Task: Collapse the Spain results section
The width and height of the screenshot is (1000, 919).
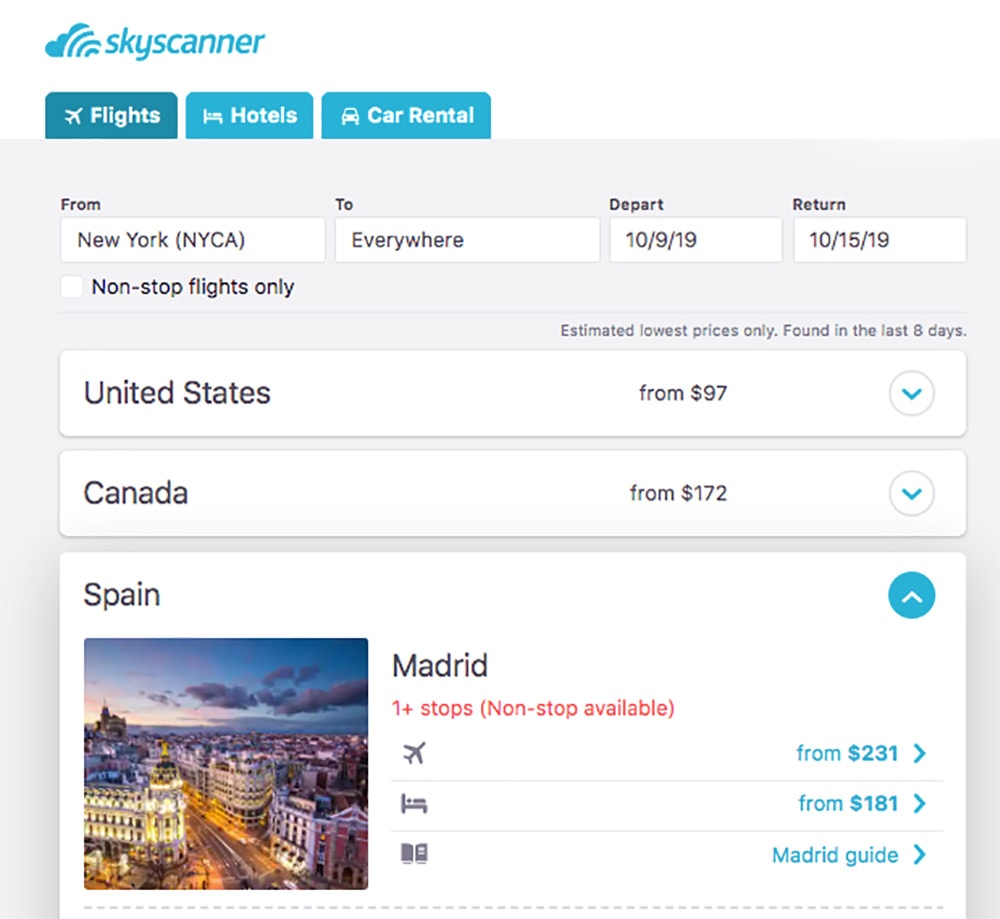Action: 911,595
